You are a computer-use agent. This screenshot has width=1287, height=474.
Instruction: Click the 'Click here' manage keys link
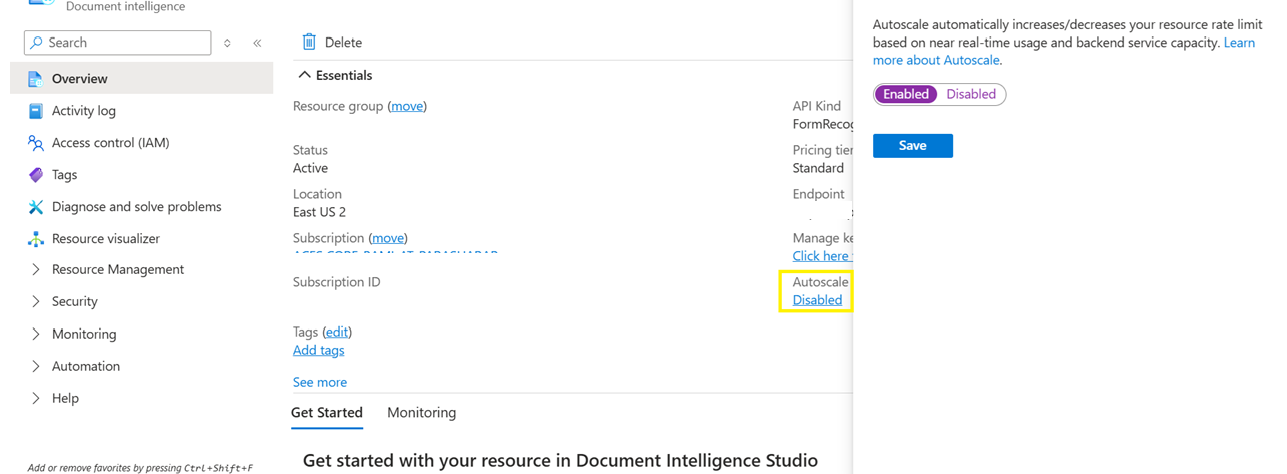pyautogui.click(x=822, y=256)
